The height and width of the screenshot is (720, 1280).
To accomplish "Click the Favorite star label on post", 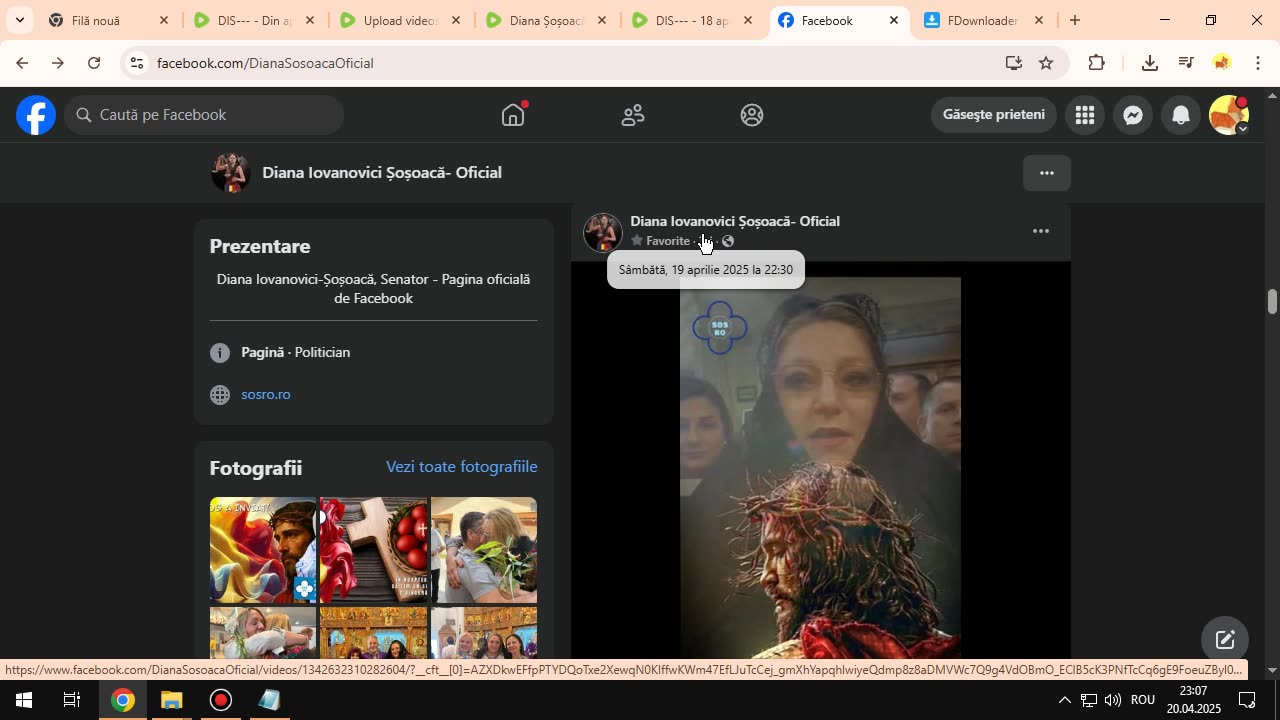I will click(661, 241).
